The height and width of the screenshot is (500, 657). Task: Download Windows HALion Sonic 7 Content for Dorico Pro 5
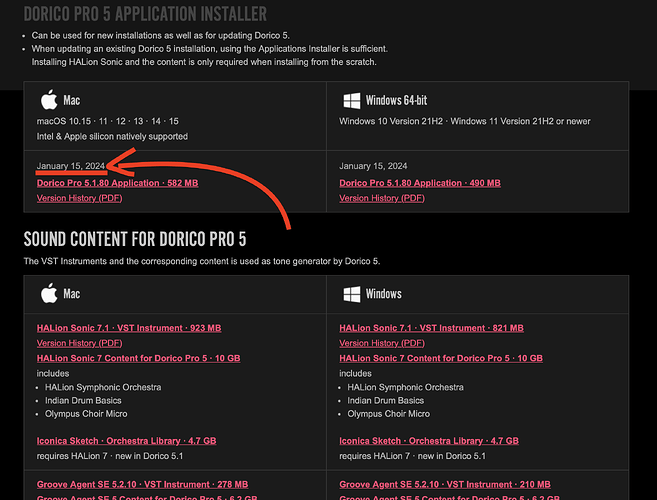pyautogui.click(x=441, y=358)
